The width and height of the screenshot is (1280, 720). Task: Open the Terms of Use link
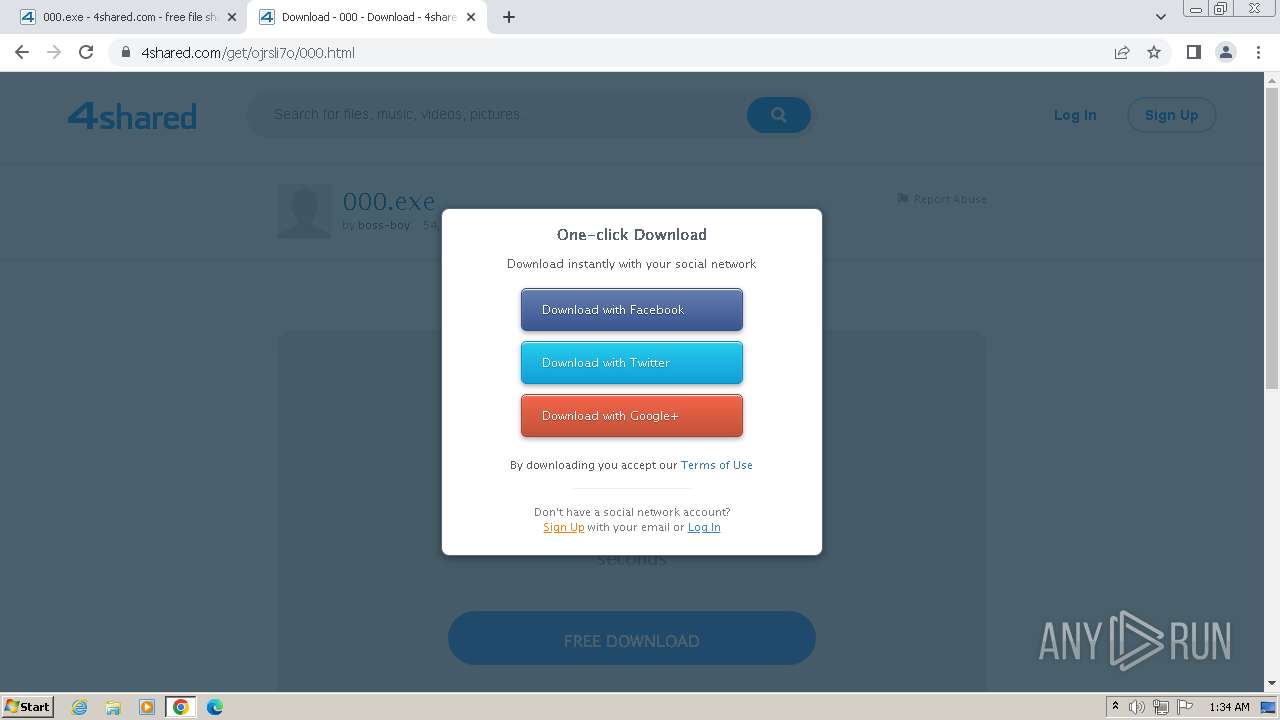point(717,465)
